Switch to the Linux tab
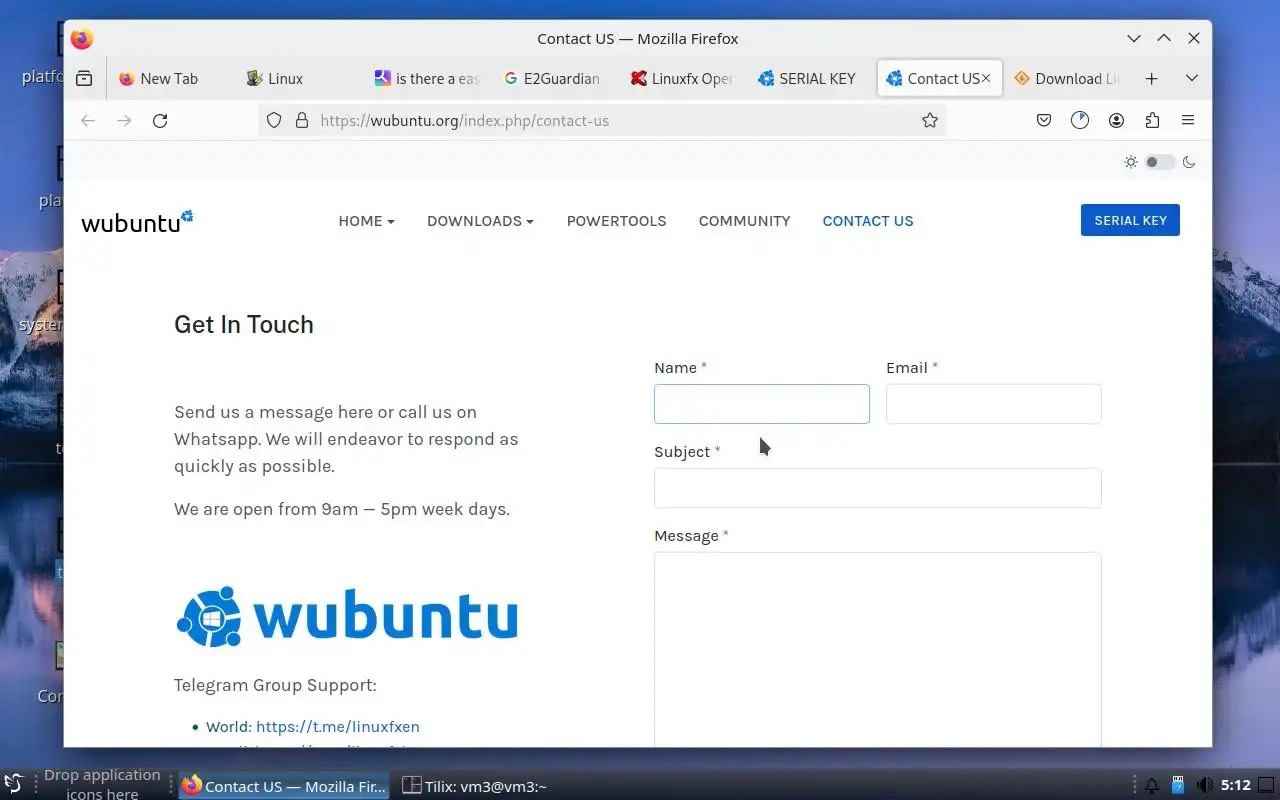1280x800 pixels. click(x=298, y=78)
